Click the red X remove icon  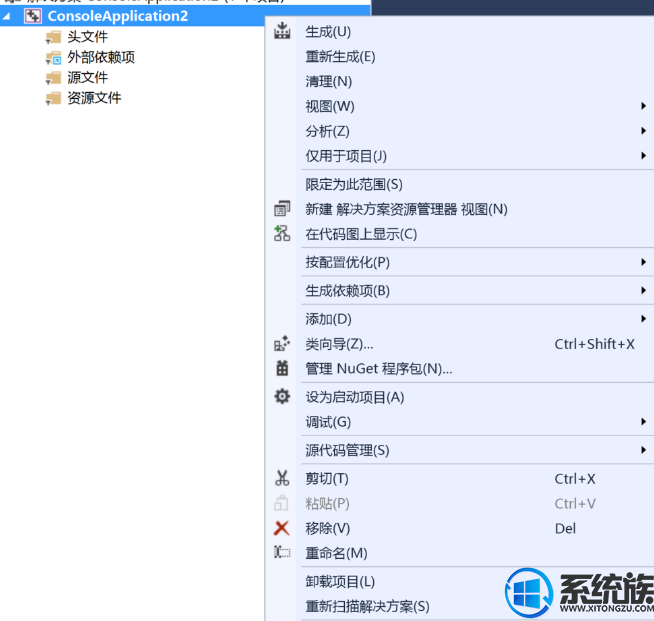click(x=282, y=528)
